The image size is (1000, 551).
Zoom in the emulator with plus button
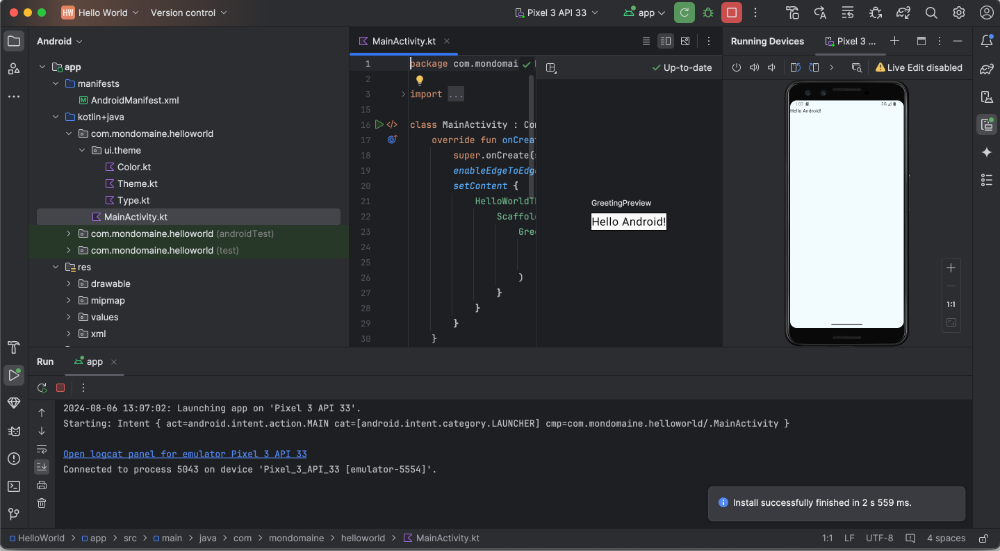tap(951, 268)
